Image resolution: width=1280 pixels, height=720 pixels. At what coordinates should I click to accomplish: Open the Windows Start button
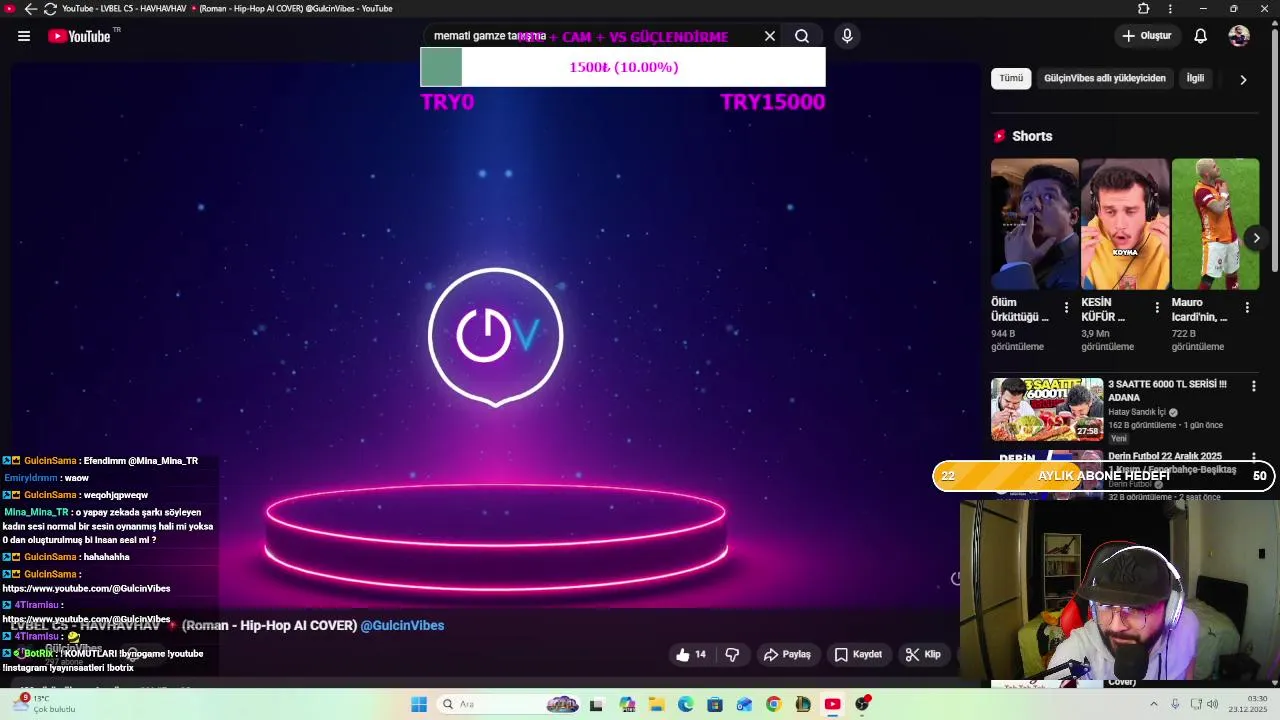click(x=419, y=704)
